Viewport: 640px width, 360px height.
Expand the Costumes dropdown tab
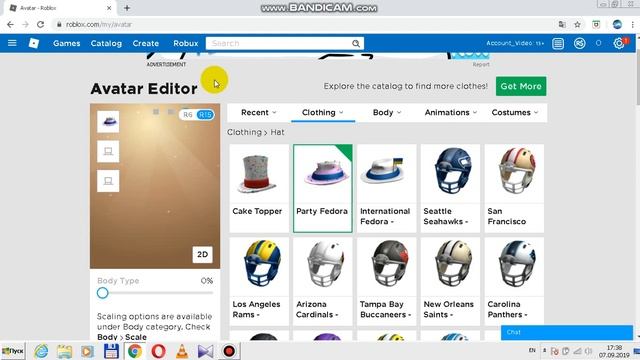[x=515, y=113]
